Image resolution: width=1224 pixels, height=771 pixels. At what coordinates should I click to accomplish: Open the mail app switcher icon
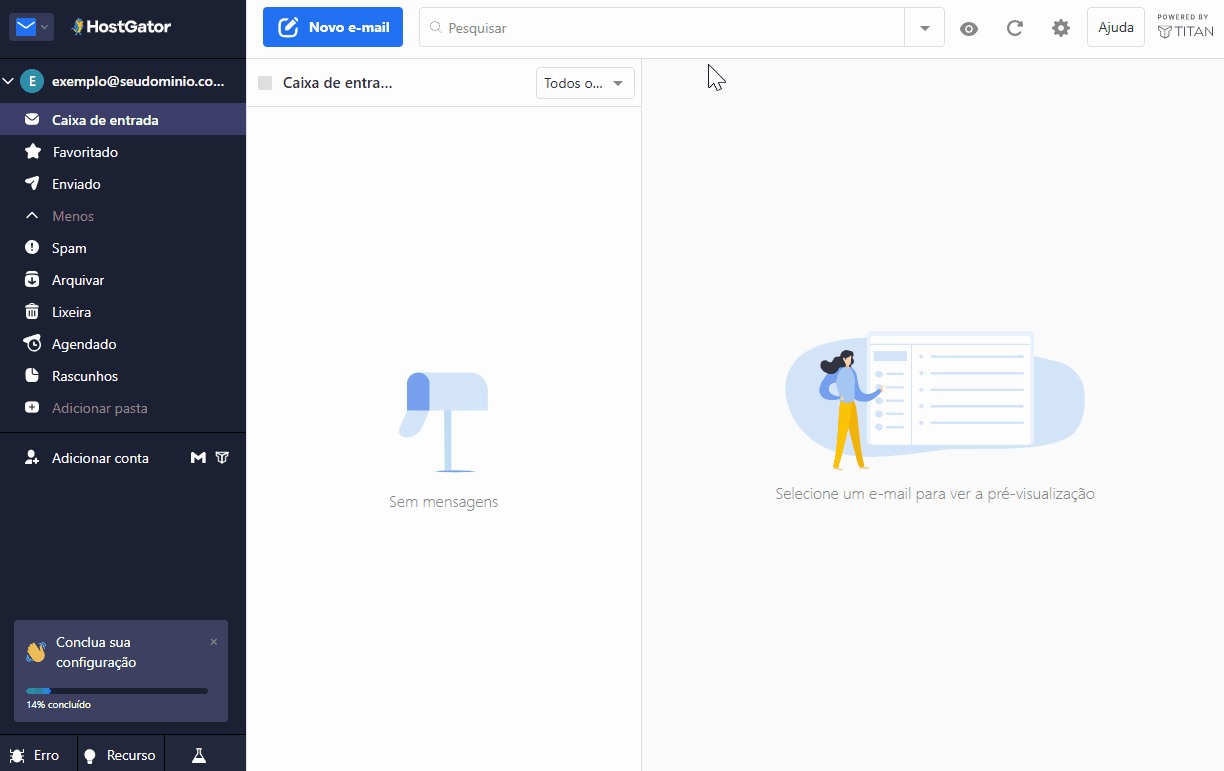click(x=31, y=27)
